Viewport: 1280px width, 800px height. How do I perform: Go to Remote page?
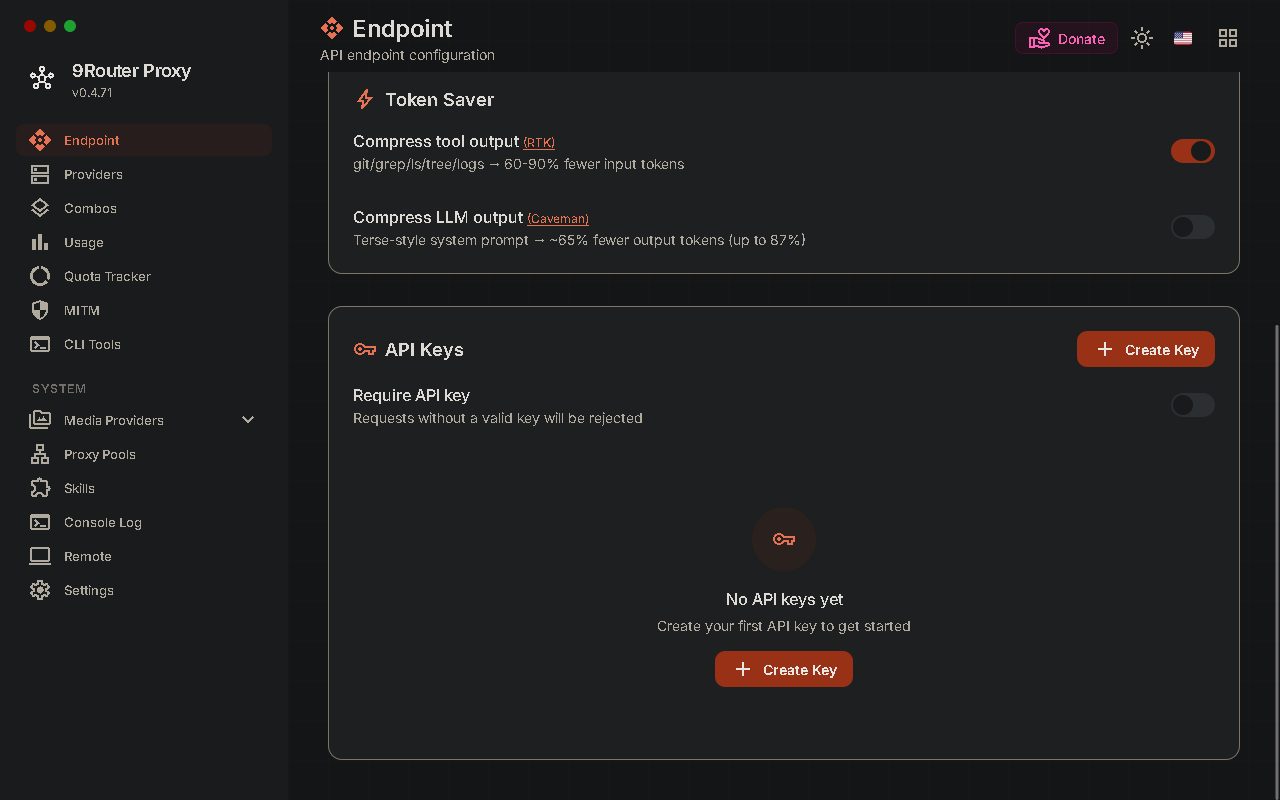pos(144,556)
